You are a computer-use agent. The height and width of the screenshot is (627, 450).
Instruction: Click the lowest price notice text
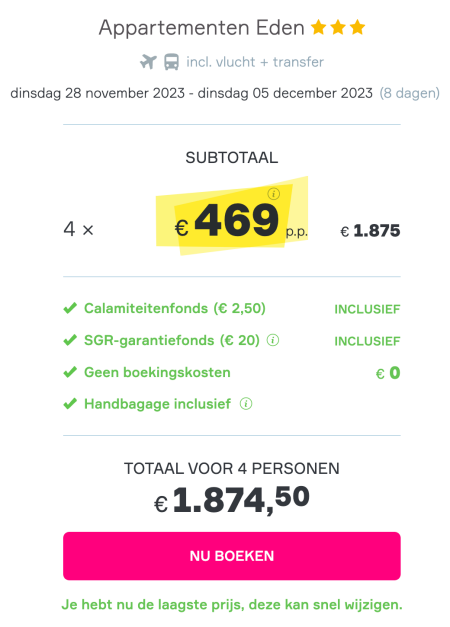(x=232, y=604)
